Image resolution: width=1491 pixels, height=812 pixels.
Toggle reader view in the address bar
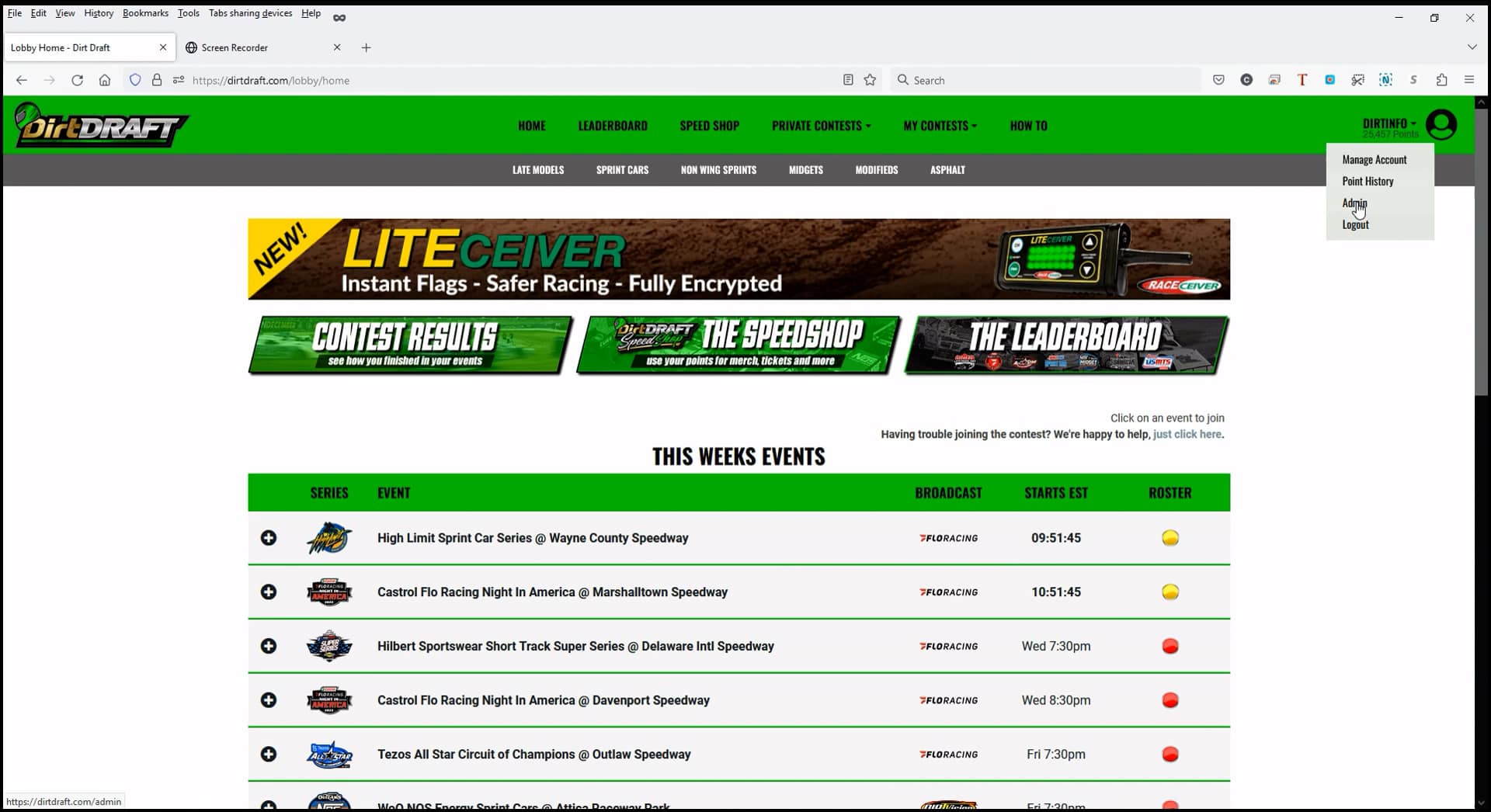pos(847,80)
